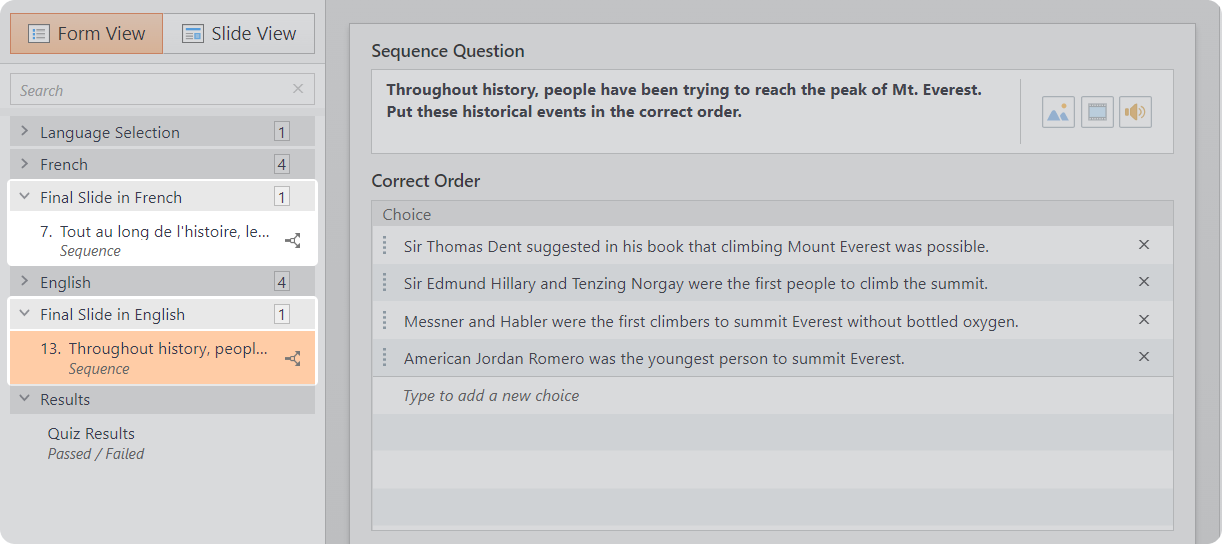Image resolution: width=1222 pixels, height=544 pixels.
Task: Select the Form View tab
Action: [87, 34]
